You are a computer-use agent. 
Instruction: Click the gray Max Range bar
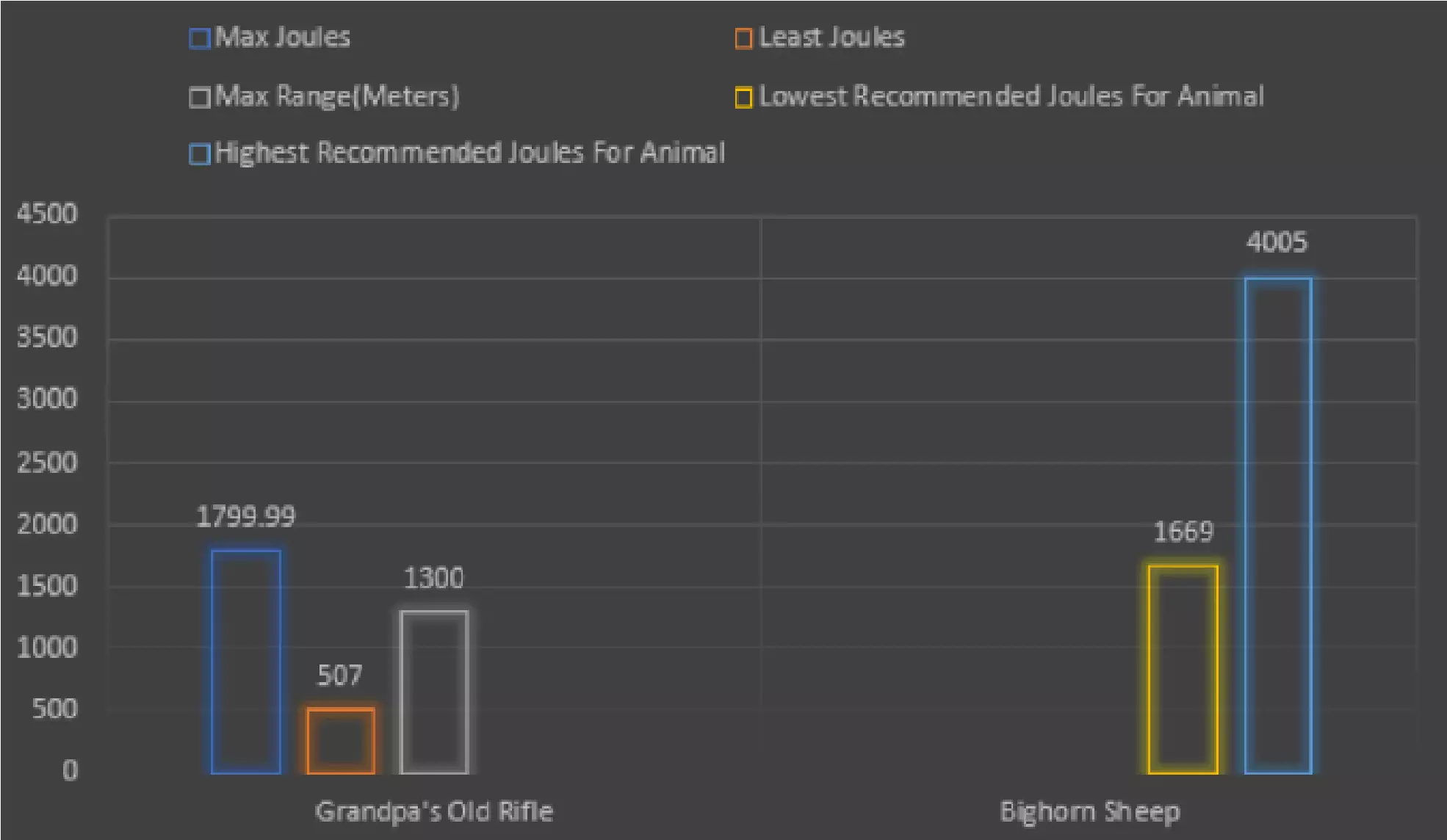pos(434,692)
